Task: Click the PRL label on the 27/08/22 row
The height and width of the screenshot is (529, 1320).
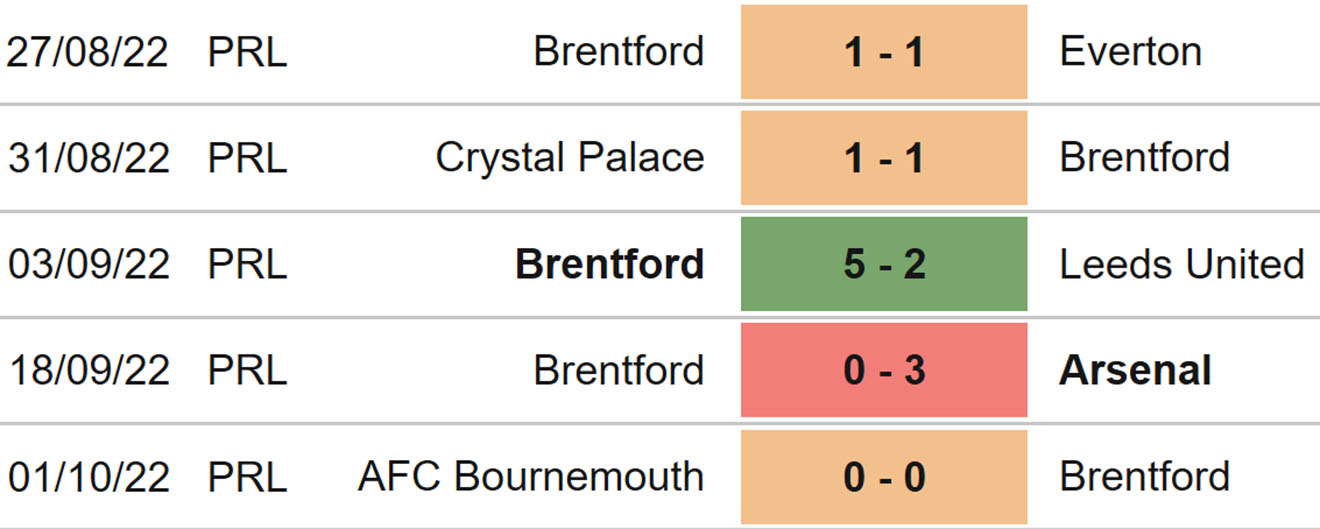Action: click(247, 52)
